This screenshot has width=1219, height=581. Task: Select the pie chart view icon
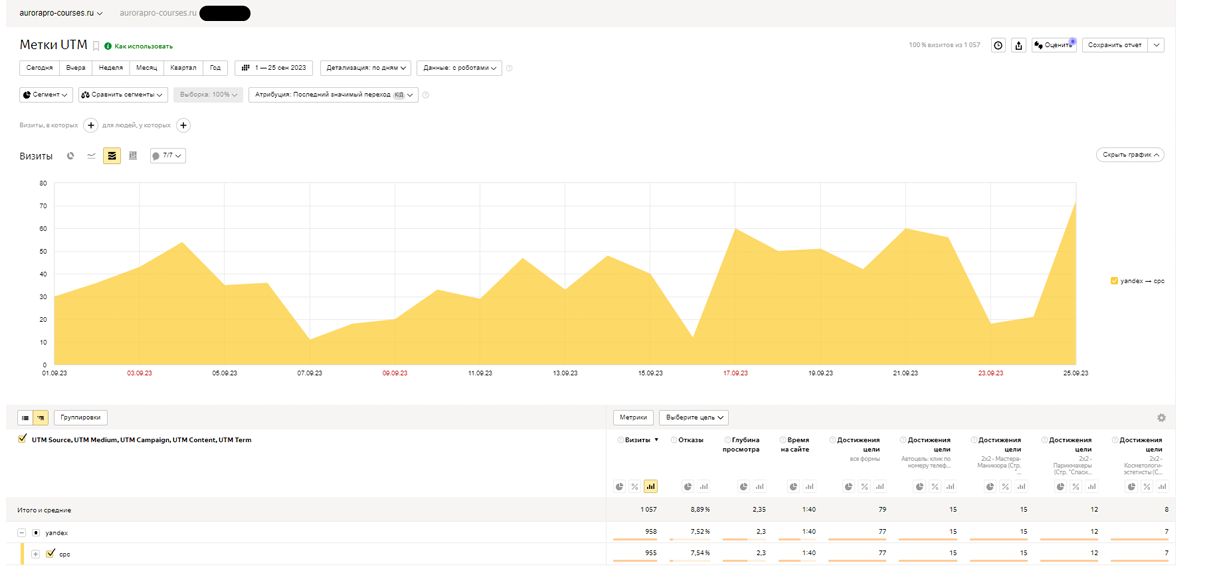coord(70,156)
